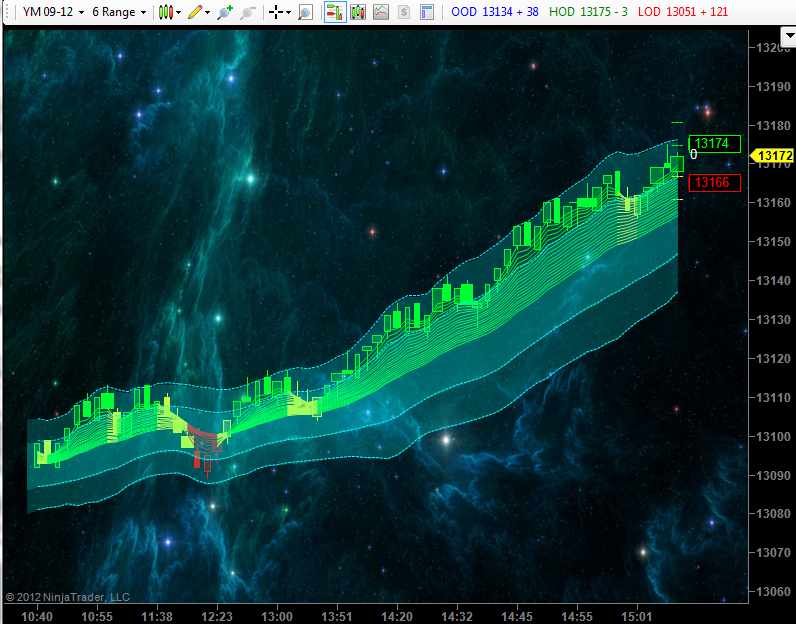Click the toolbar drag handle grip
796x624 pixels.
(7, 12)
